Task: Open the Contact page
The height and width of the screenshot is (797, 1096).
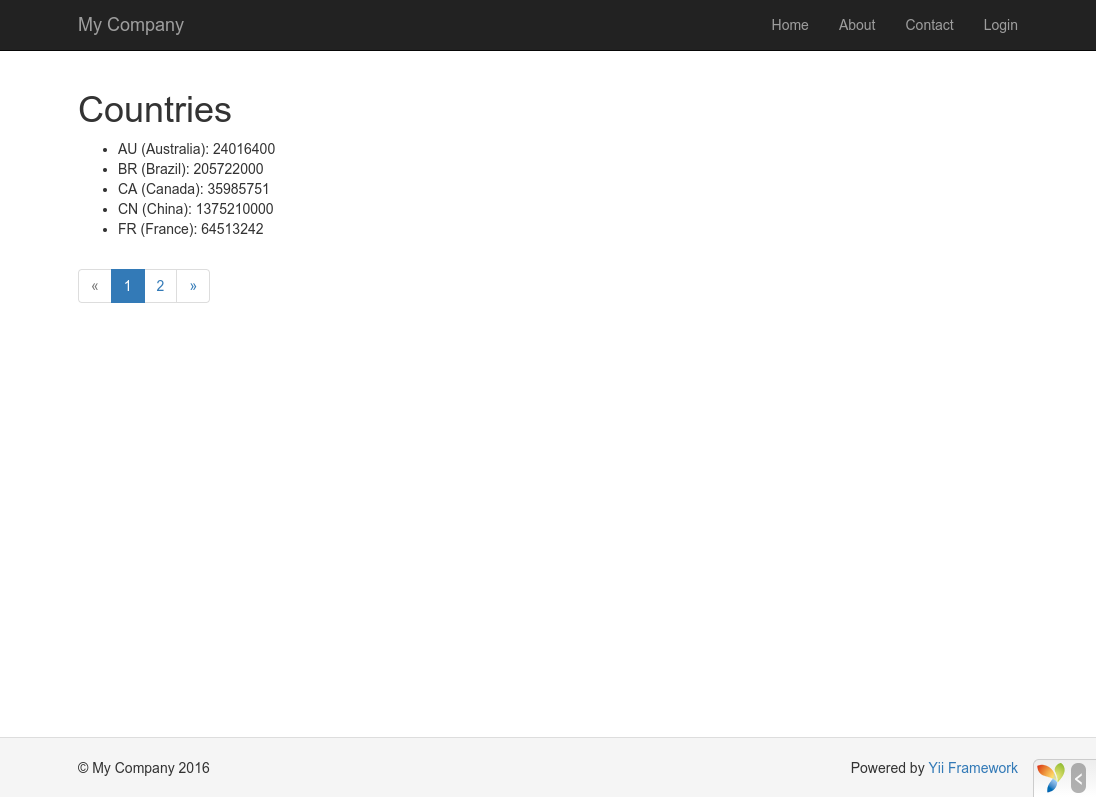Action: tap(929, 25)
